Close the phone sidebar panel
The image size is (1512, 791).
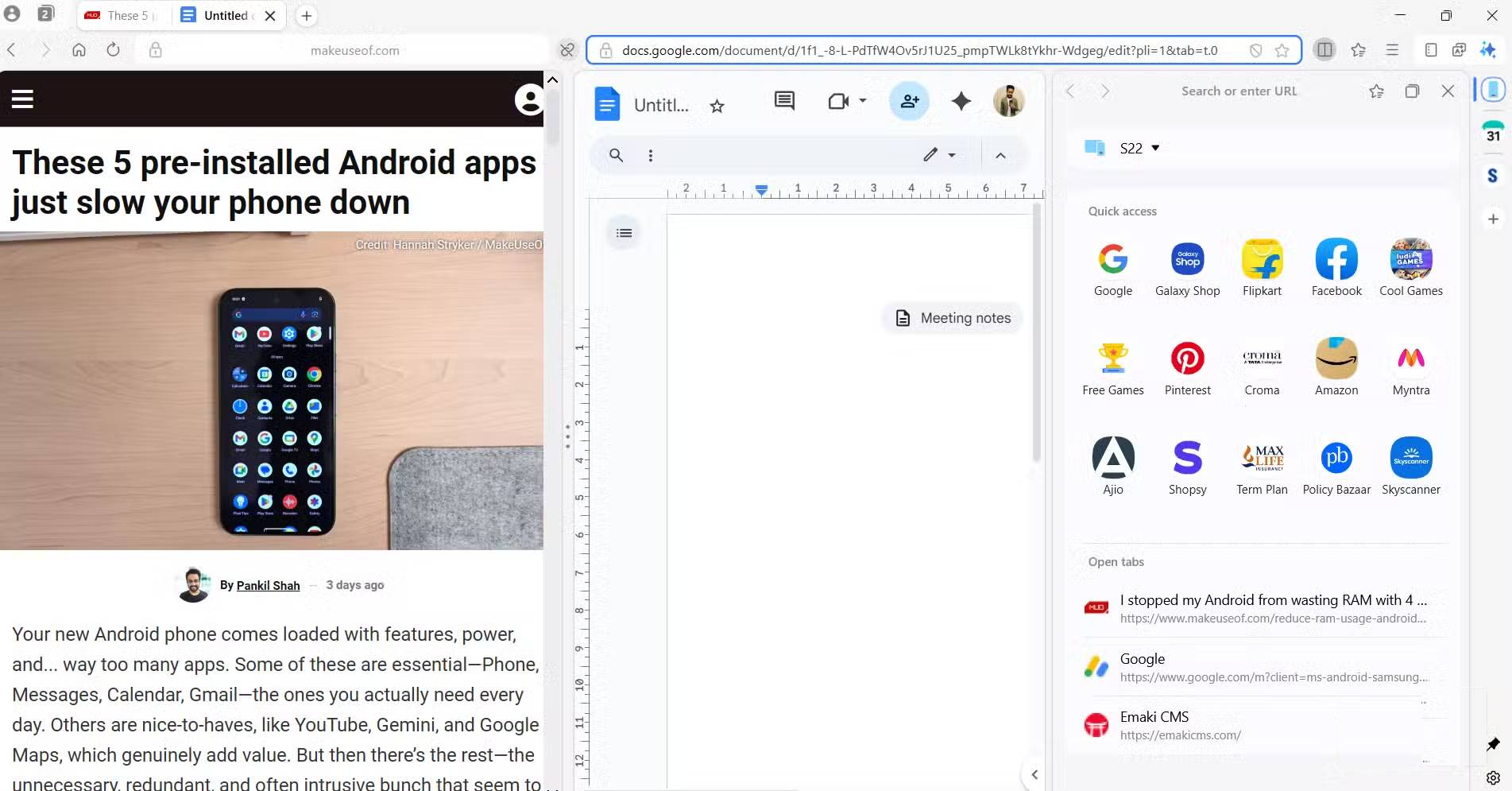pos(1448,91)
